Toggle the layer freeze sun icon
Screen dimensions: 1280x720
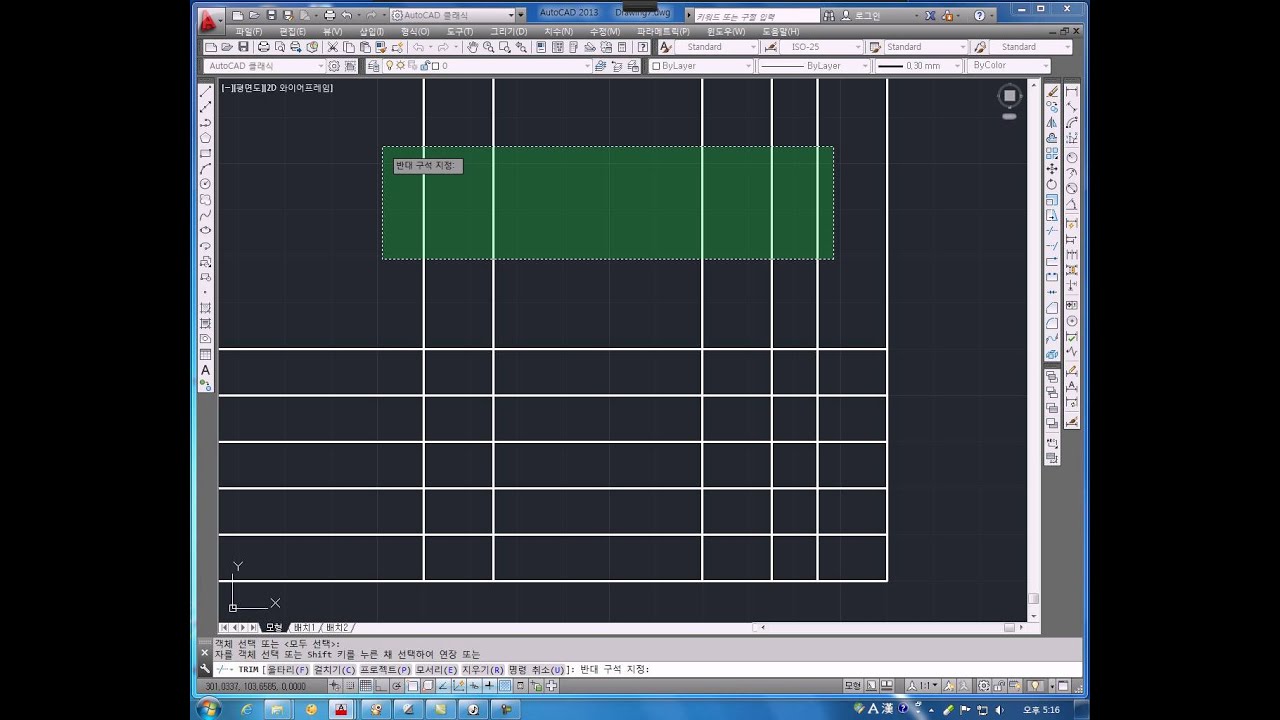(400, 66)
